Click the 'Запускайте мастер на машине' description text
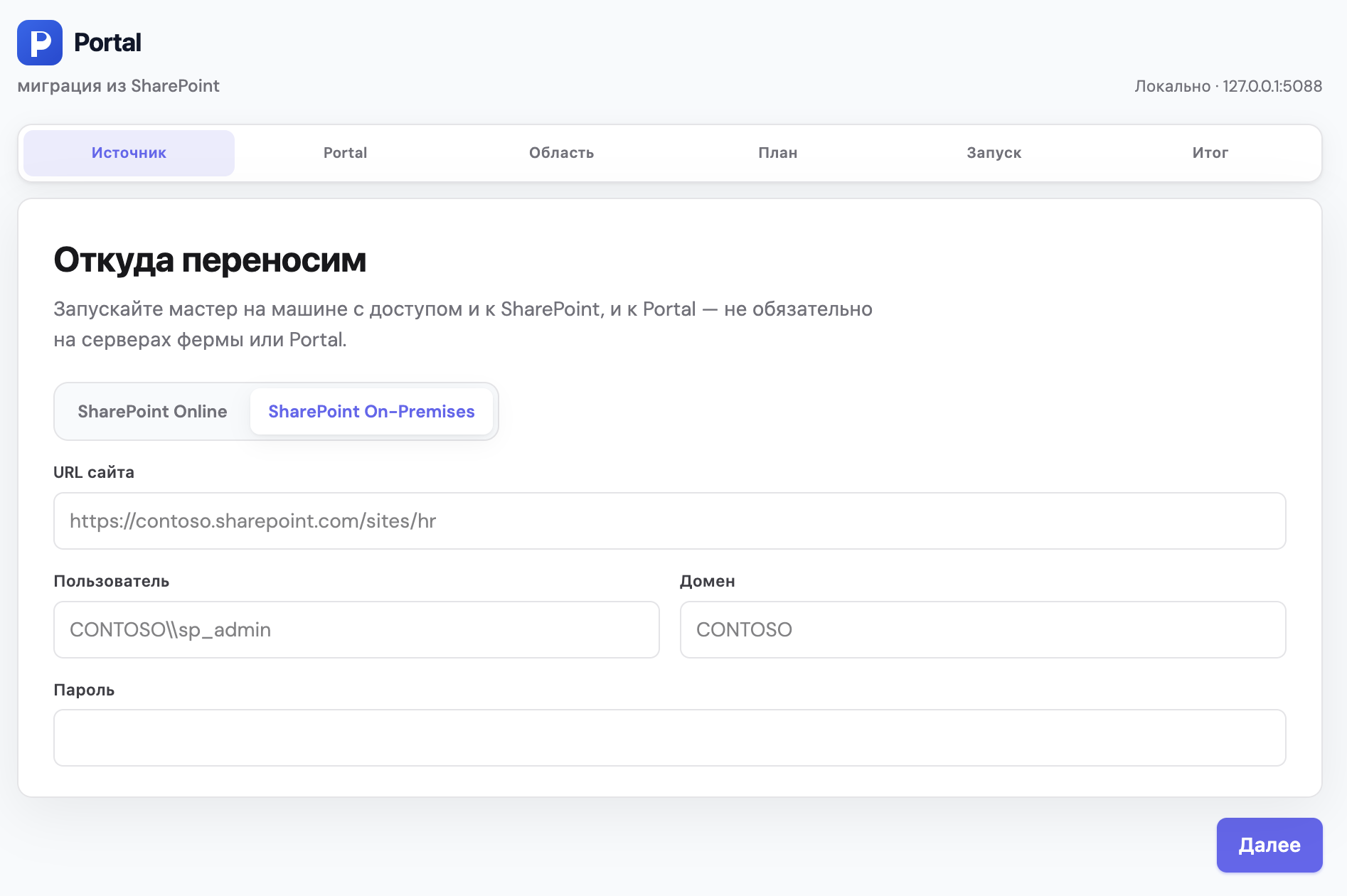Viewport: 1347px width, 896px height. (x=463, y=324)
